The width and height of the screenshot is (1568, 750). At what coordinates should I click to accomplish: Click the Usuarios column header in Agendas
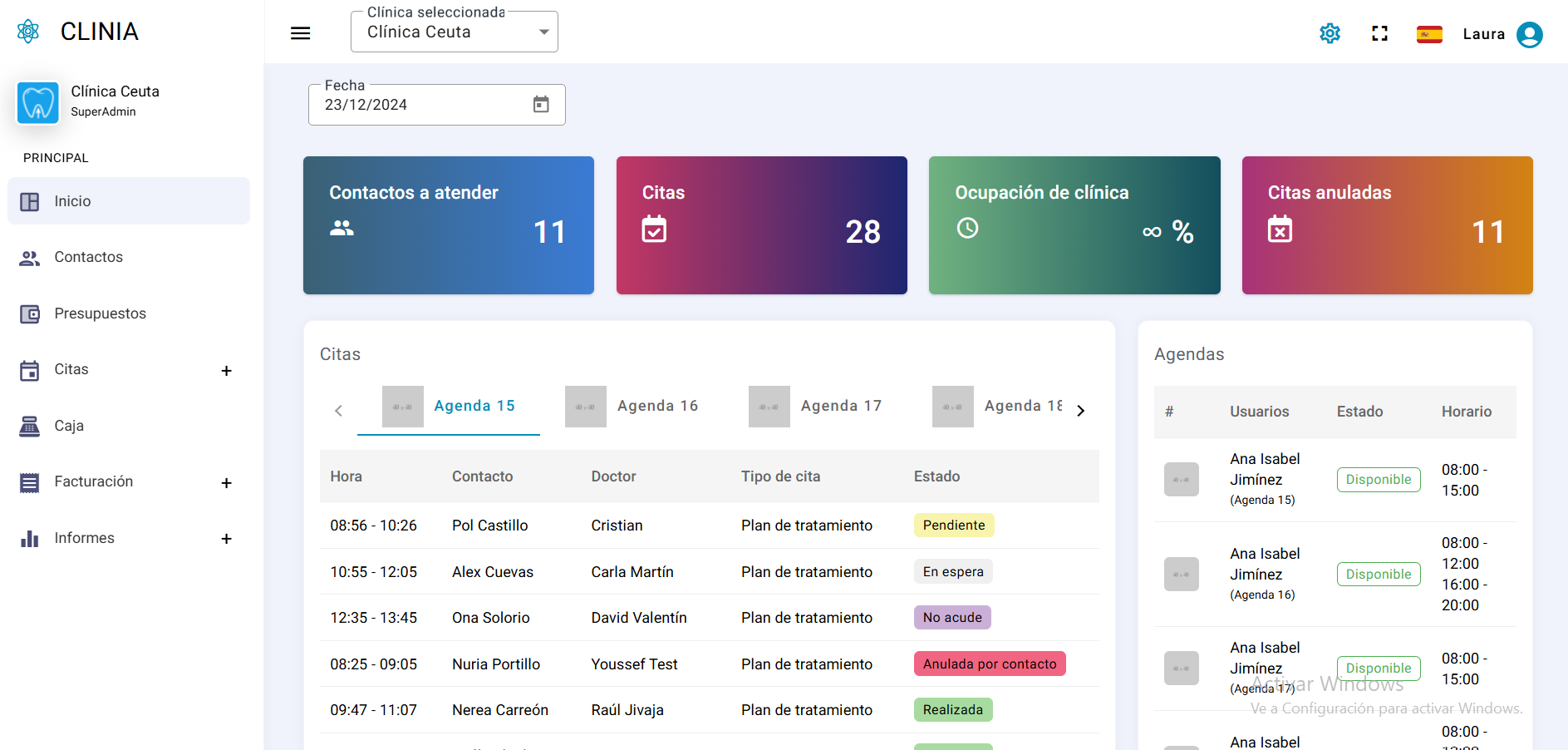[1260, 412]
